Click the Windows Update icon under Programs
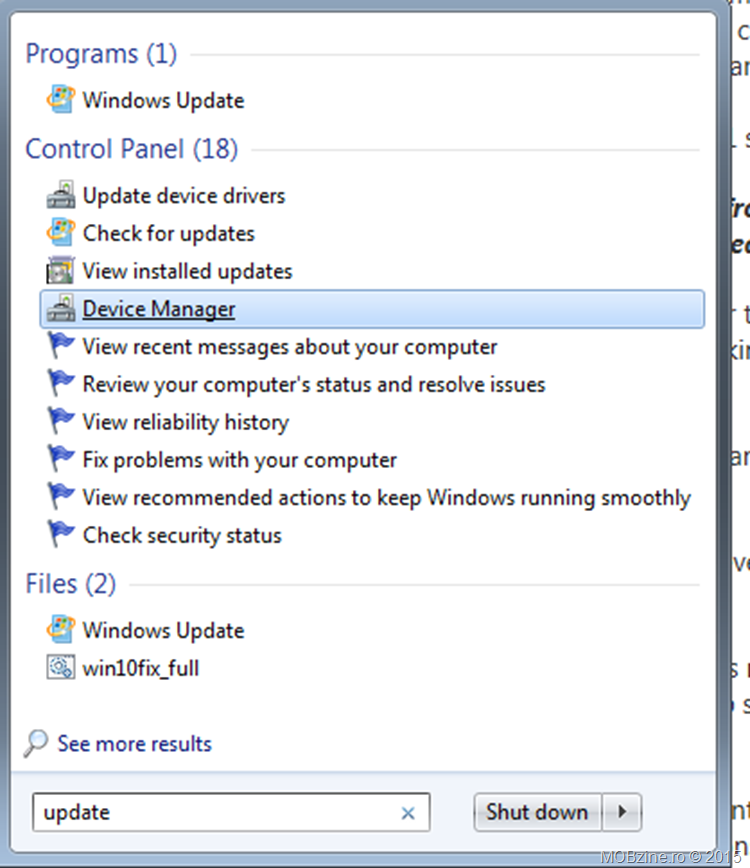 pyautogui.click(x=61, y=100)
